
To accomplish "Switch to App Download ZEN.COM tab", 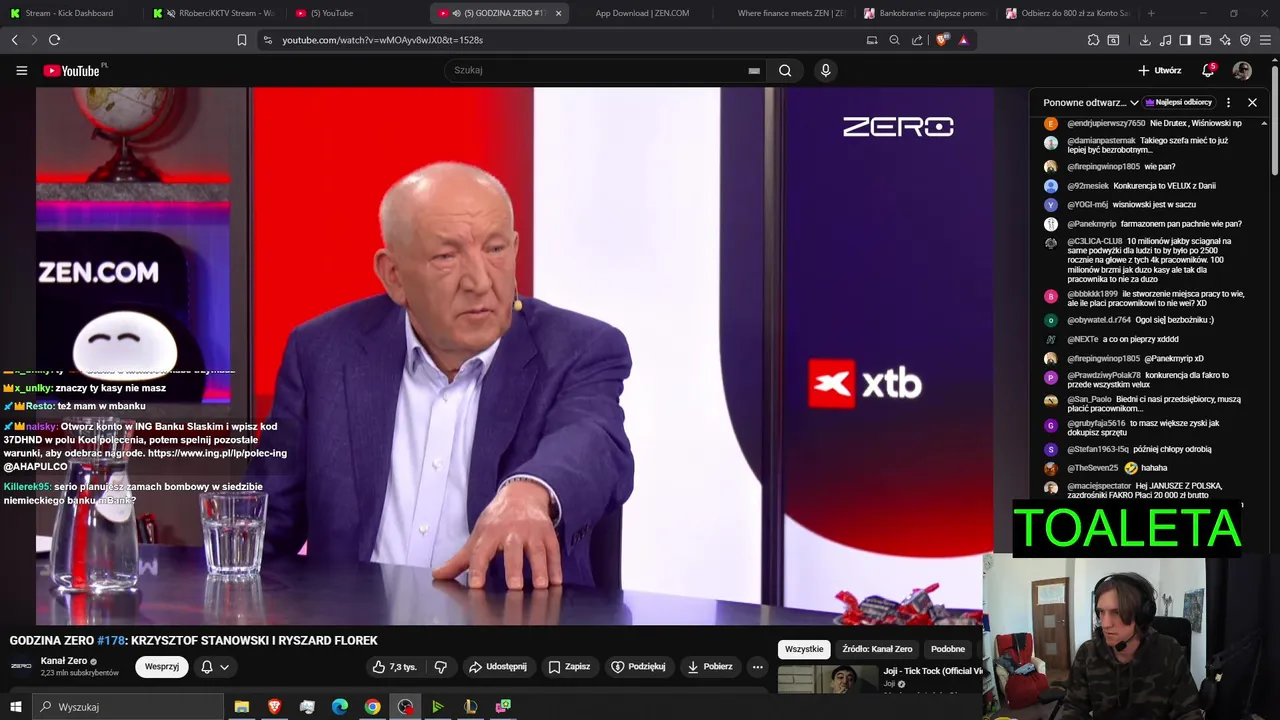I will coord(642,13).
